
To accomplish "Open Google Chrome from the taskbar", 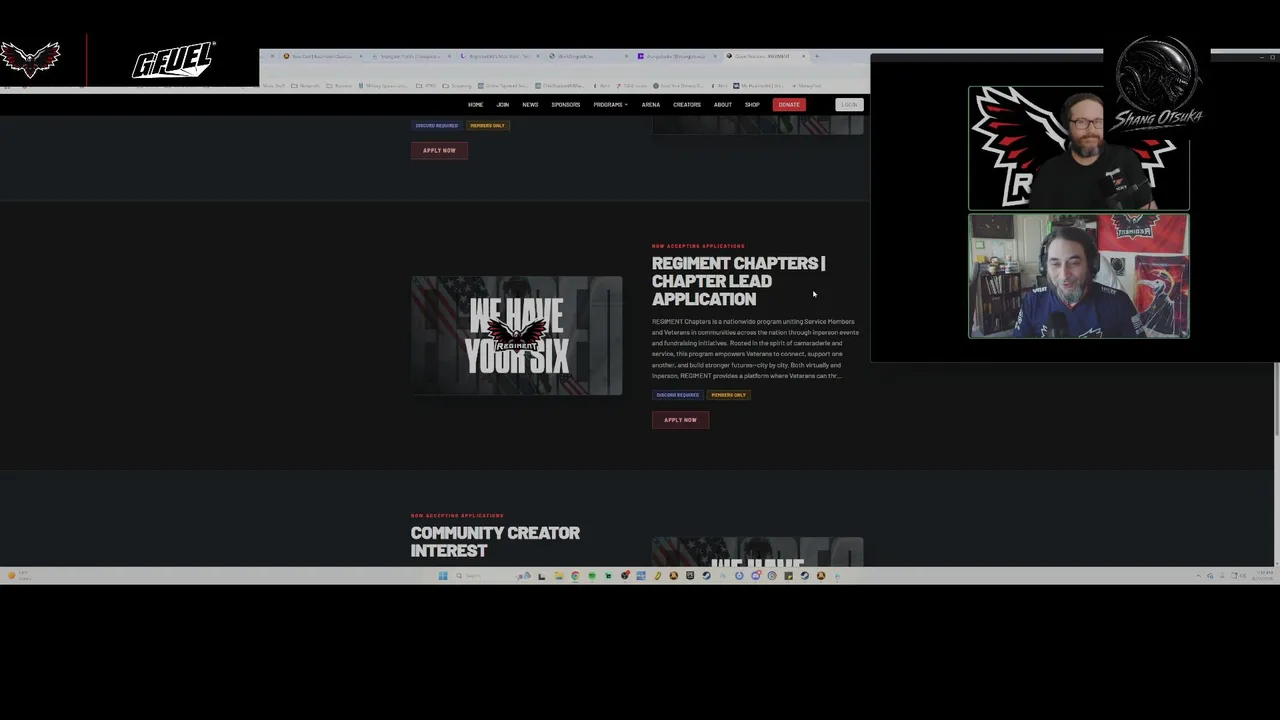I will pyautogui.click(x=575, y=576).
